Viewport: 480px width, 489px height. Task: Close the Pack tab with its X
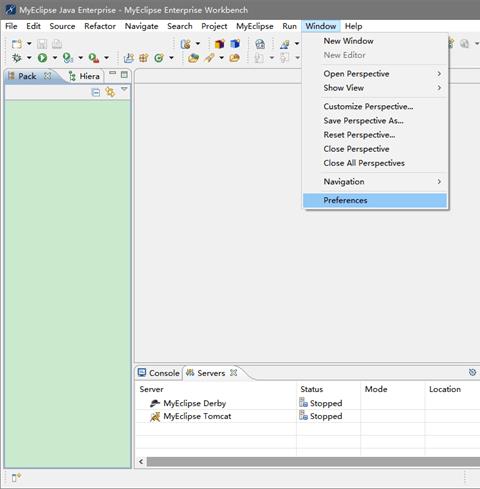click(x=48, y=76)
